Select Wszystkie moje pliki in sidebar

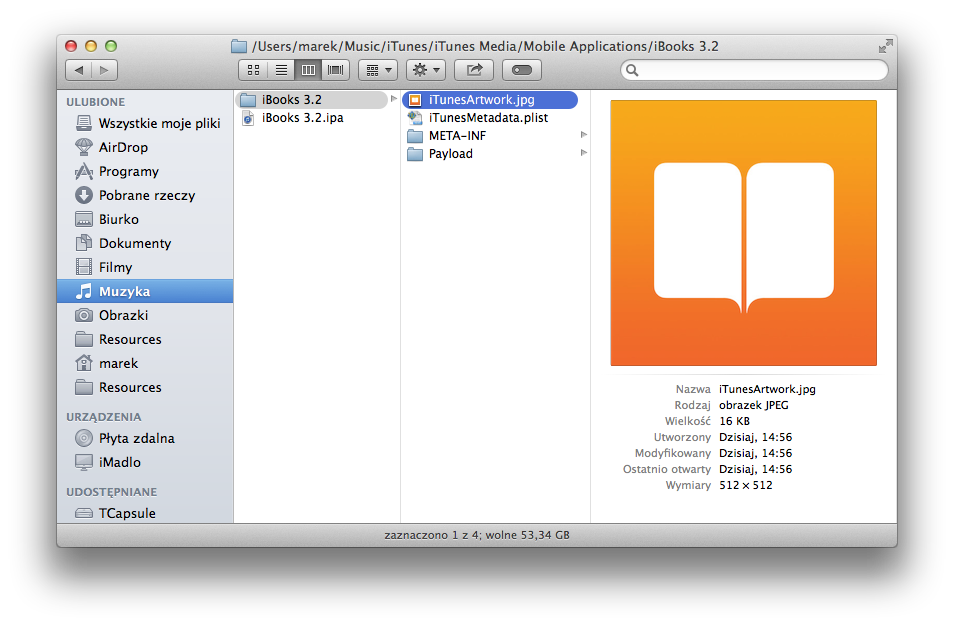click(159, 123)
